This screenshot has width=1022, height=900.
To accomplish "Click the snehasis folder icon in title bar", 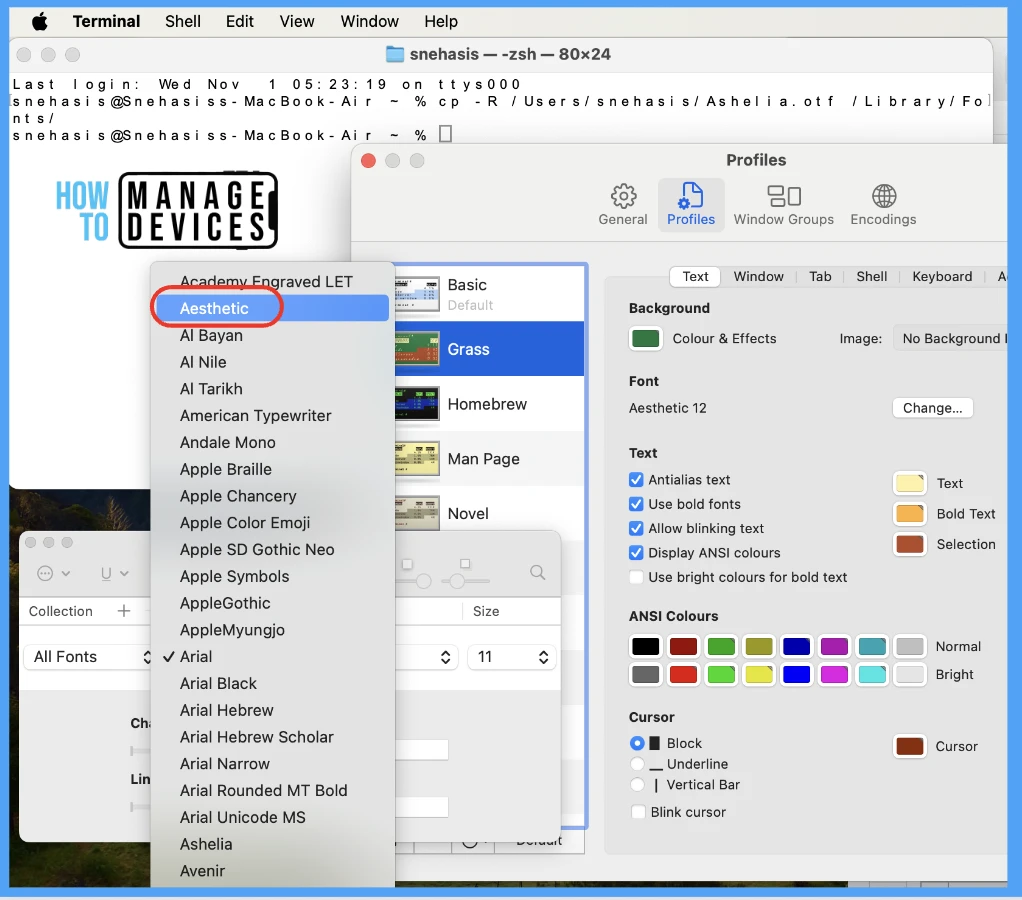I will (x=394, y=54).
